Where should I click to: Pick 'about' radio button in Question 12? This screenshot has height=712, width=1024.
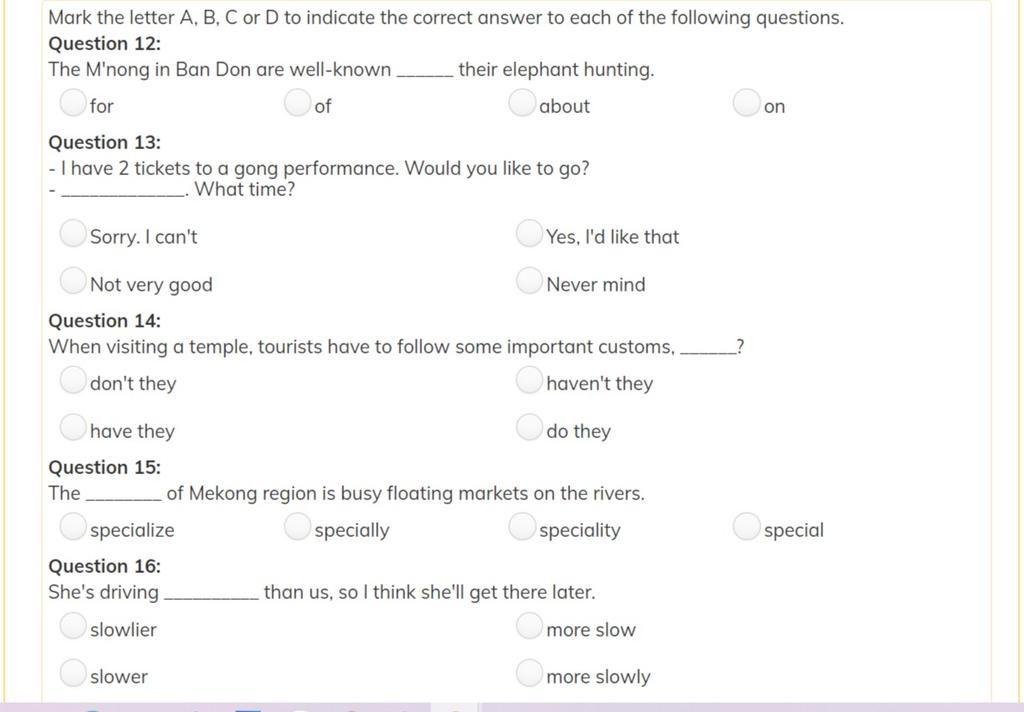(x=522, y=103)
